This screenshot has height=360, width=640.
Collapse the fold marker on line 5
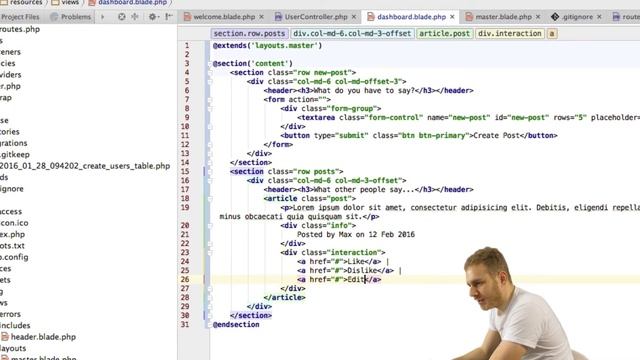point(210,82)
